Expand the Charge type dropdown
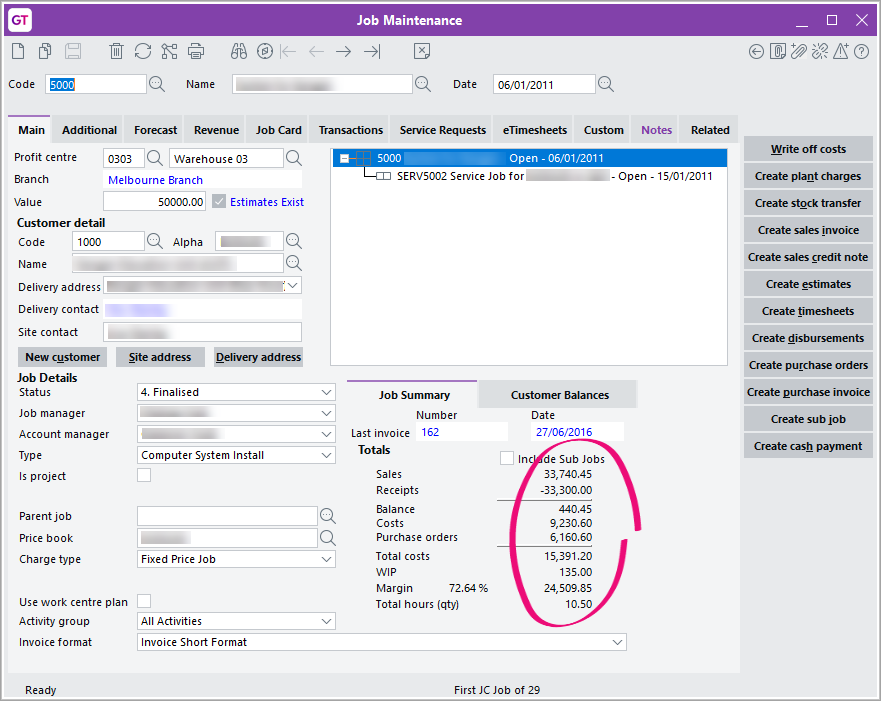881x701 pixels. point(236,559)
